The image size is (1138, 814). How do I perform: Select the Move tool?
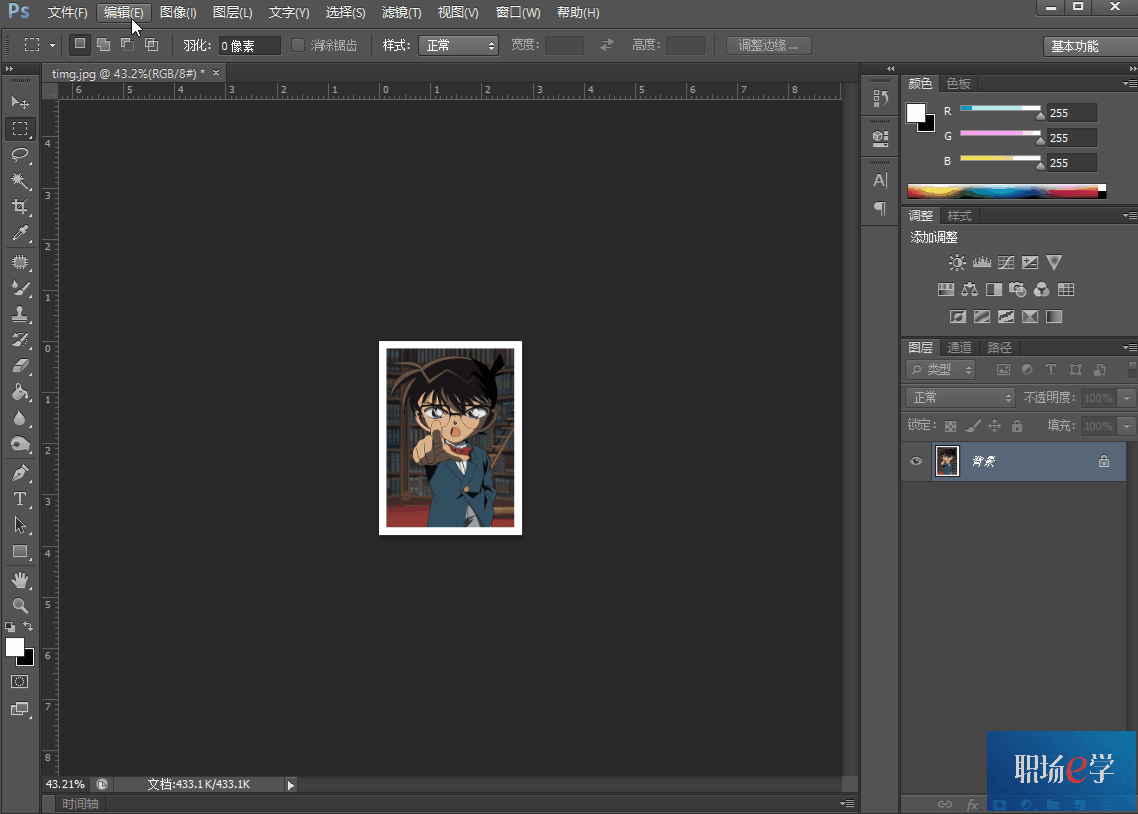point(19,103)
